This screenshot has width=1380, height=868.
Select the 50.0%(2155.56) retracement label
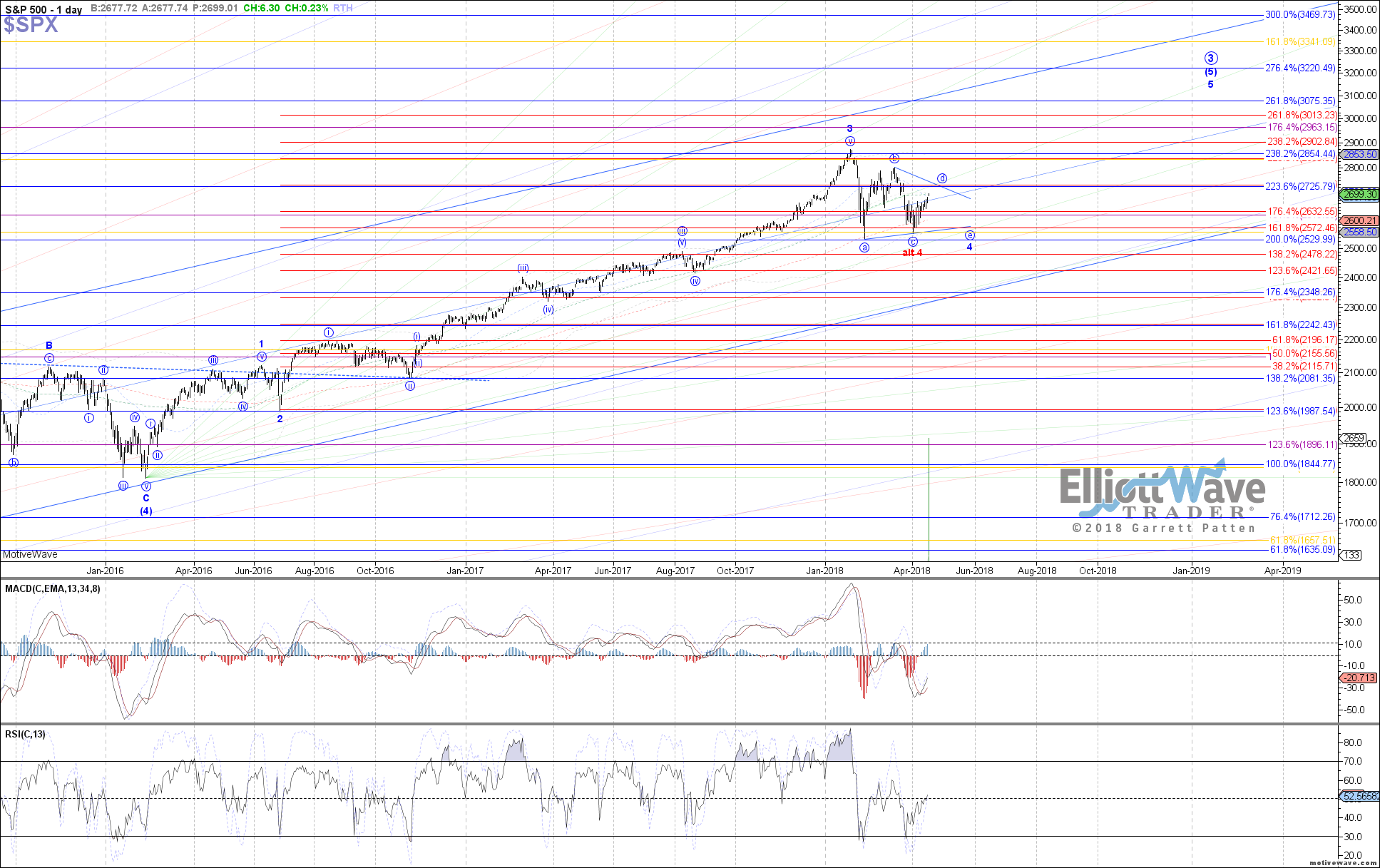pyautogui.click(x=1304, y=354)
